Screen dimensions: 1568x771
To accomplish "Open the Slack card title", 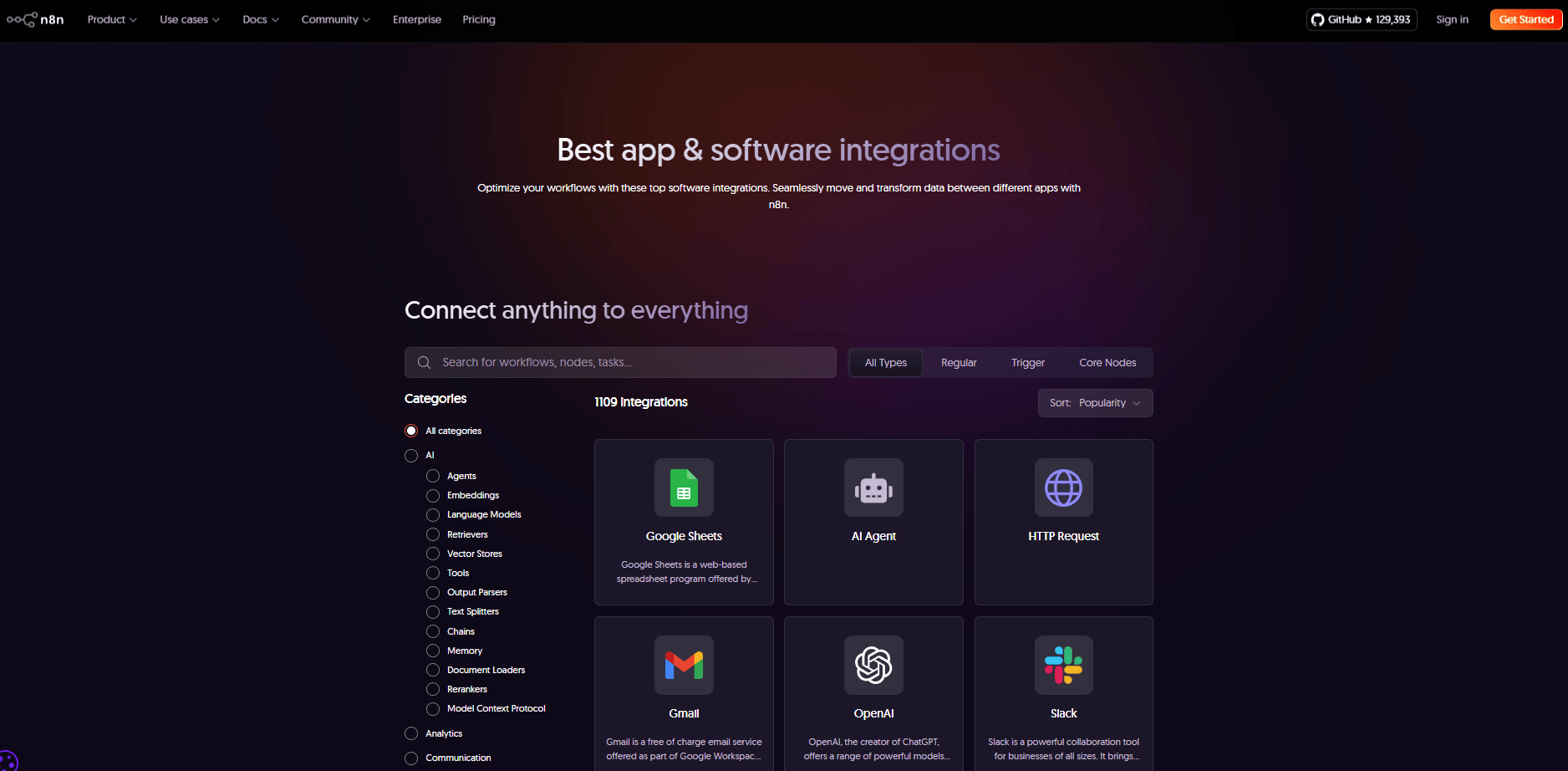I will [1063, 713].
